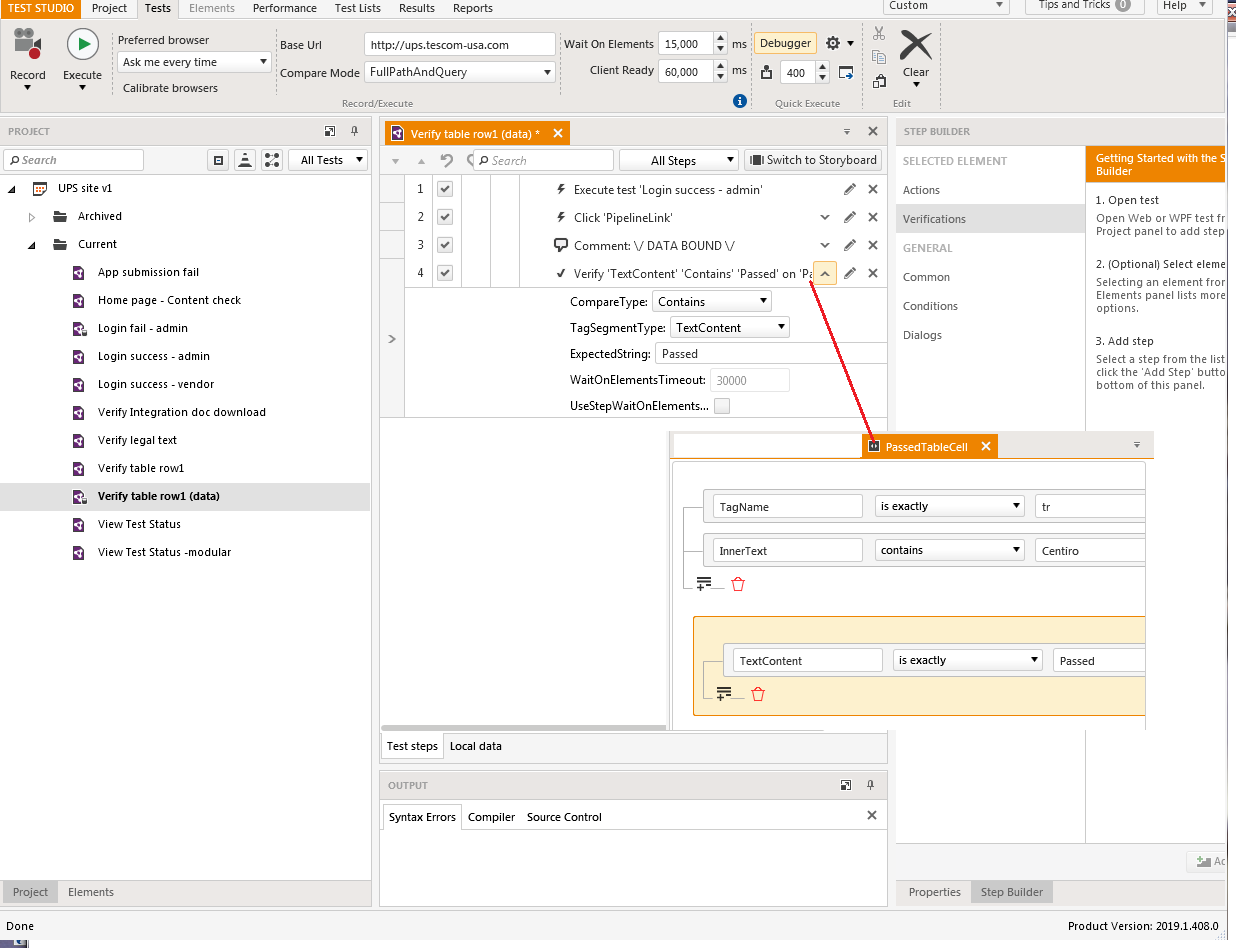Open the Performance ribbon tab
Viewport: 1236px width, 948px height.
tap(284, 8)
